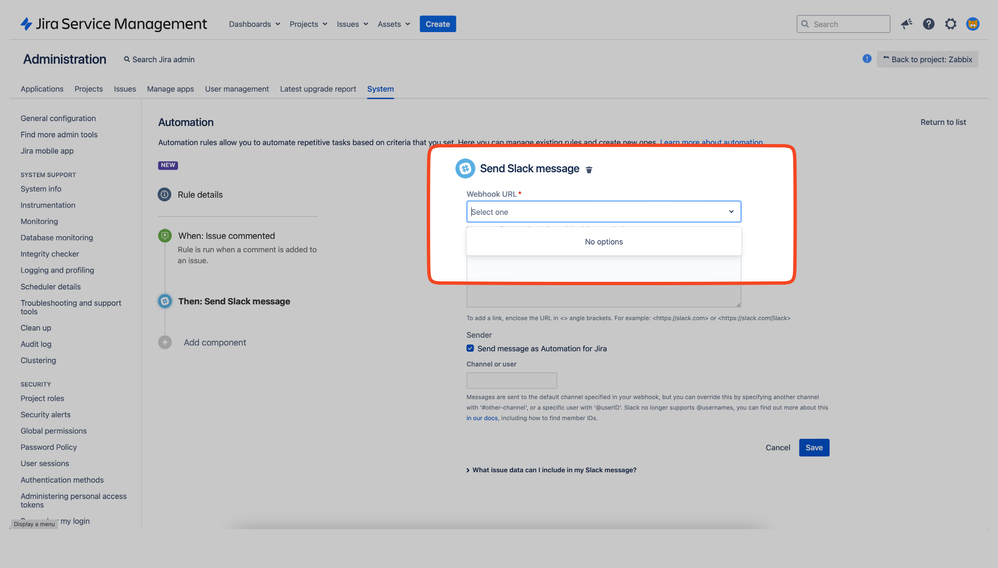Screen dimensions: 998x568
Task: Open Authentication methods in sidebar
Action: point(62,480)
